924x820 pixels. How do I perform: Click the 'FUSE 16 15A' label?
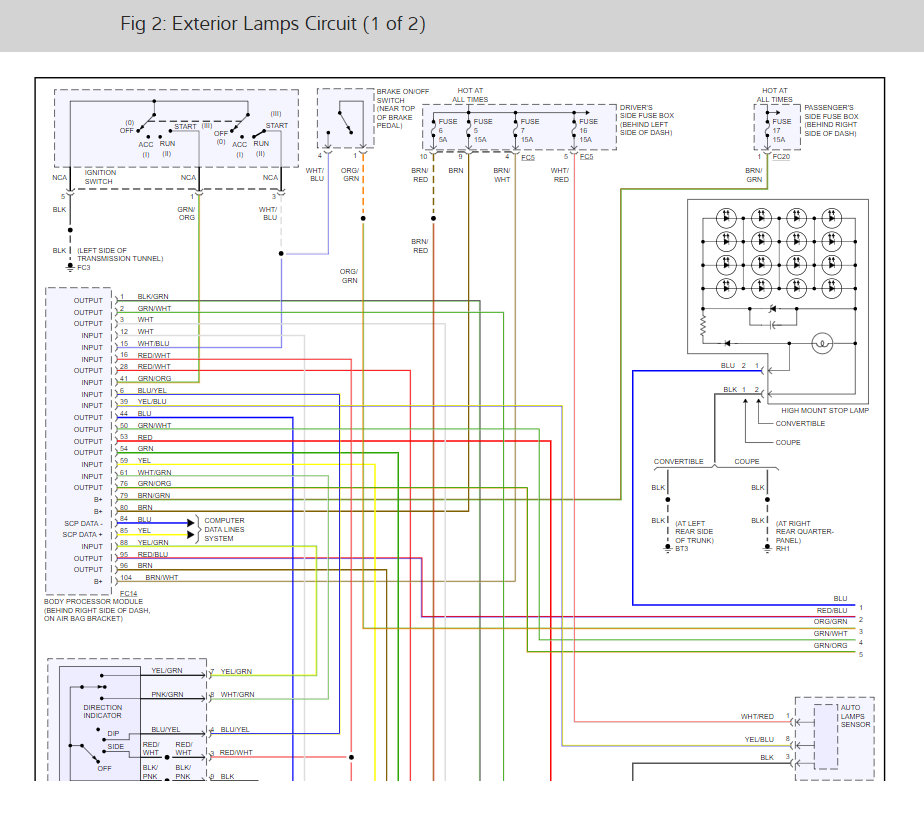[588, 130]
